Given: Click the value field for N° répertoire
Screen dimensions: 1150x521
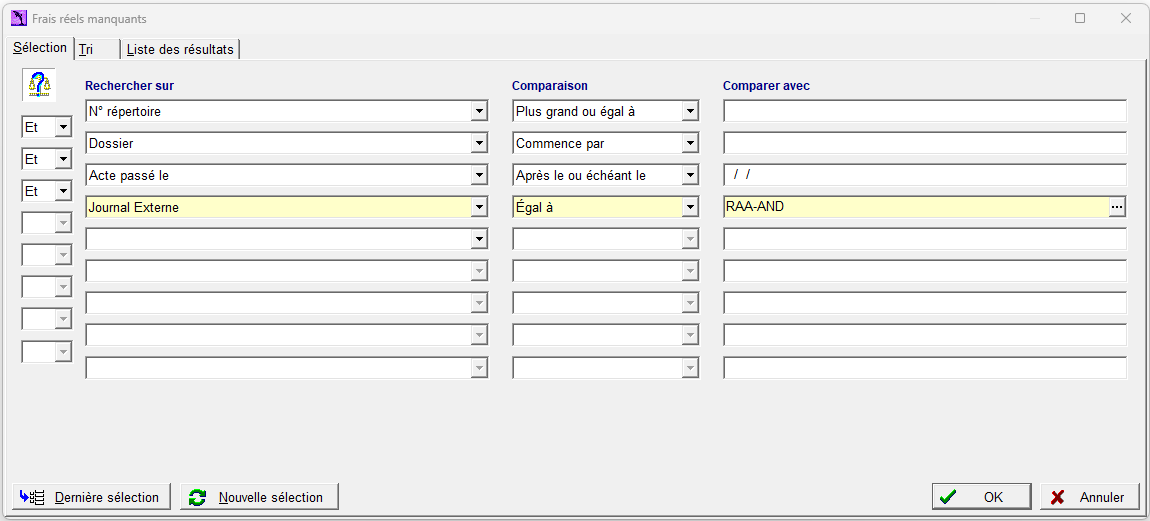Looking at the screenshot, I should tap(925, 112).
